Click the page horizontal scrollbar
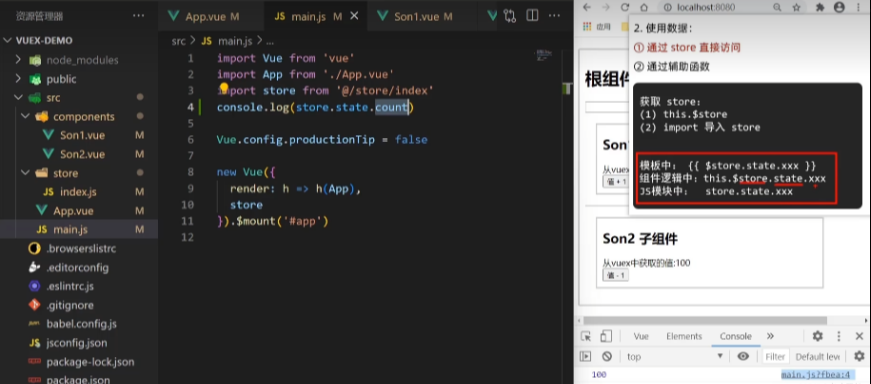 pyautogui.click(x=704, y=321)
